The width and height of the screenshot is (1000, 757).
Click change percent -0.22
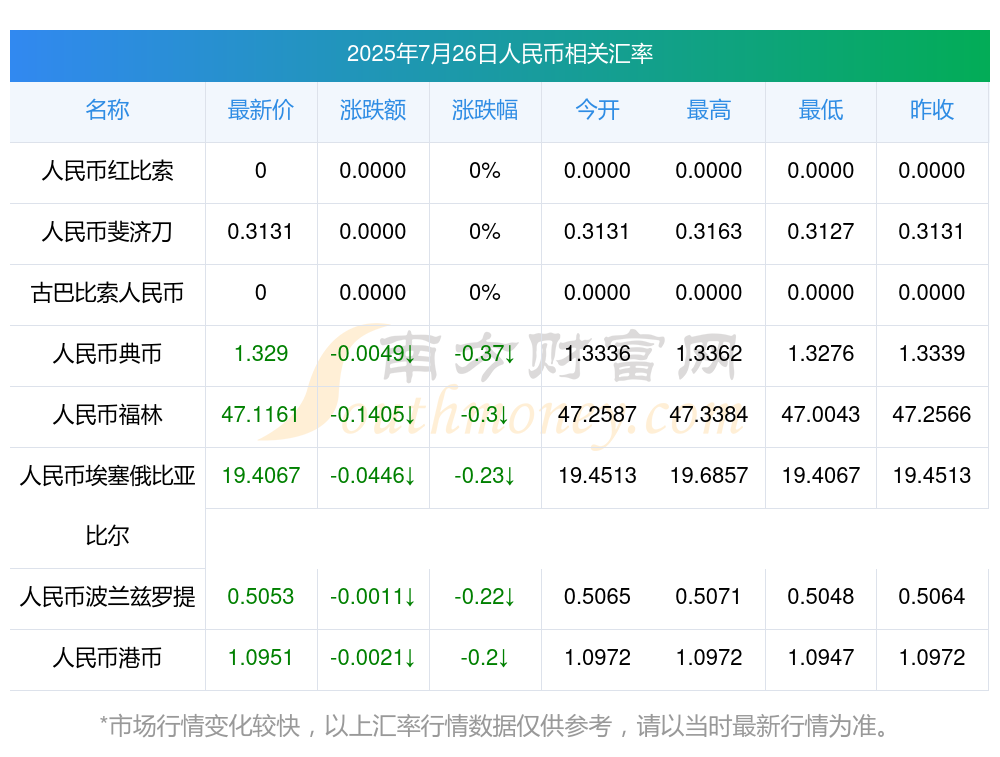point(485,597)
